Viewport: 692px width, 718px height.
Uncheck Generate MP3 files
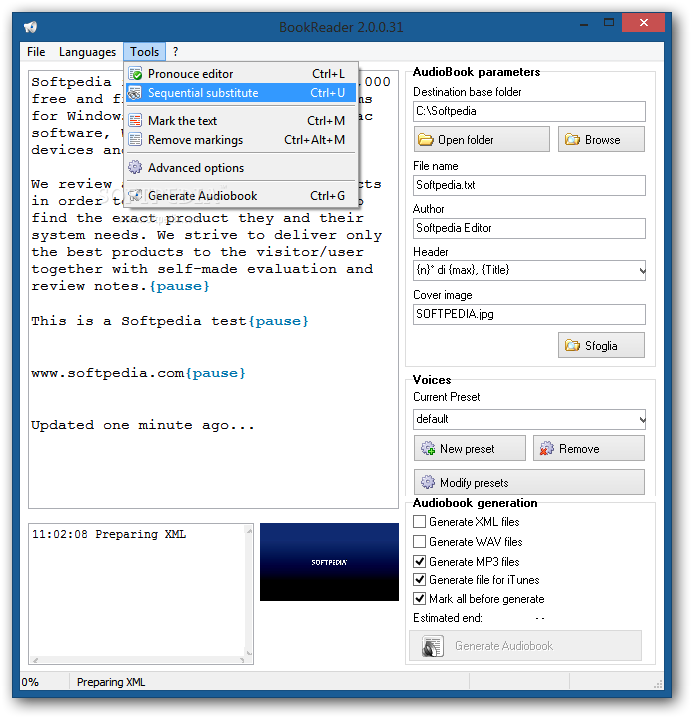pos(419,562)
